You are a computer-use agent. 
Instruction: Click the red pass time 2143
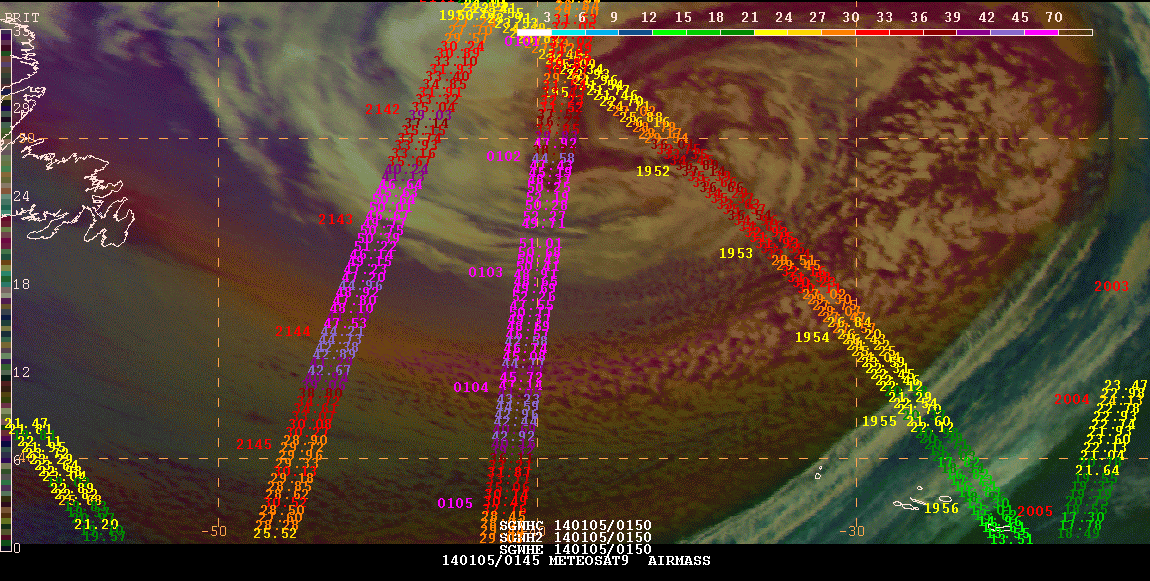336,219
